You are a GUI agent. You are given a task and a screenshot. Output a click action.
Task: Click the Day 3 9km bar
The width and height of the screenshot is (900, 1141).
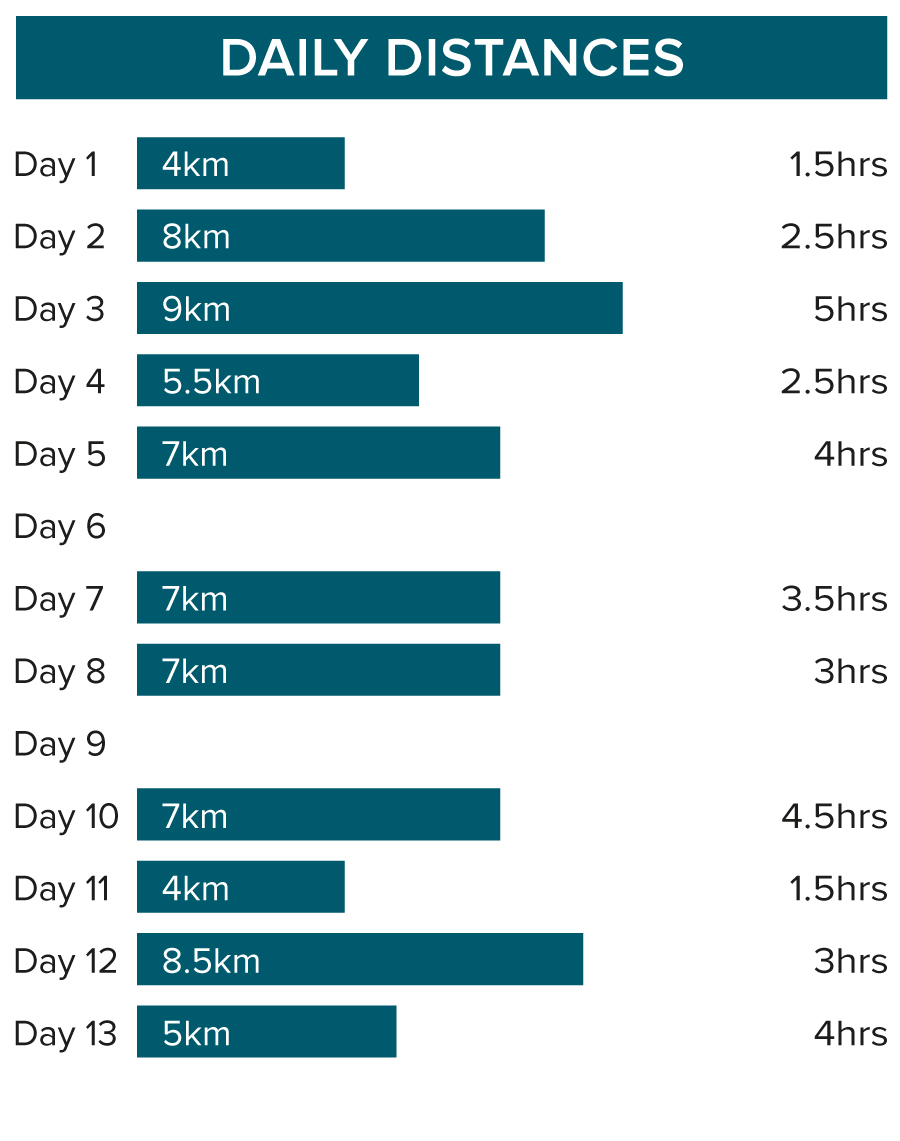click(380, 309)
